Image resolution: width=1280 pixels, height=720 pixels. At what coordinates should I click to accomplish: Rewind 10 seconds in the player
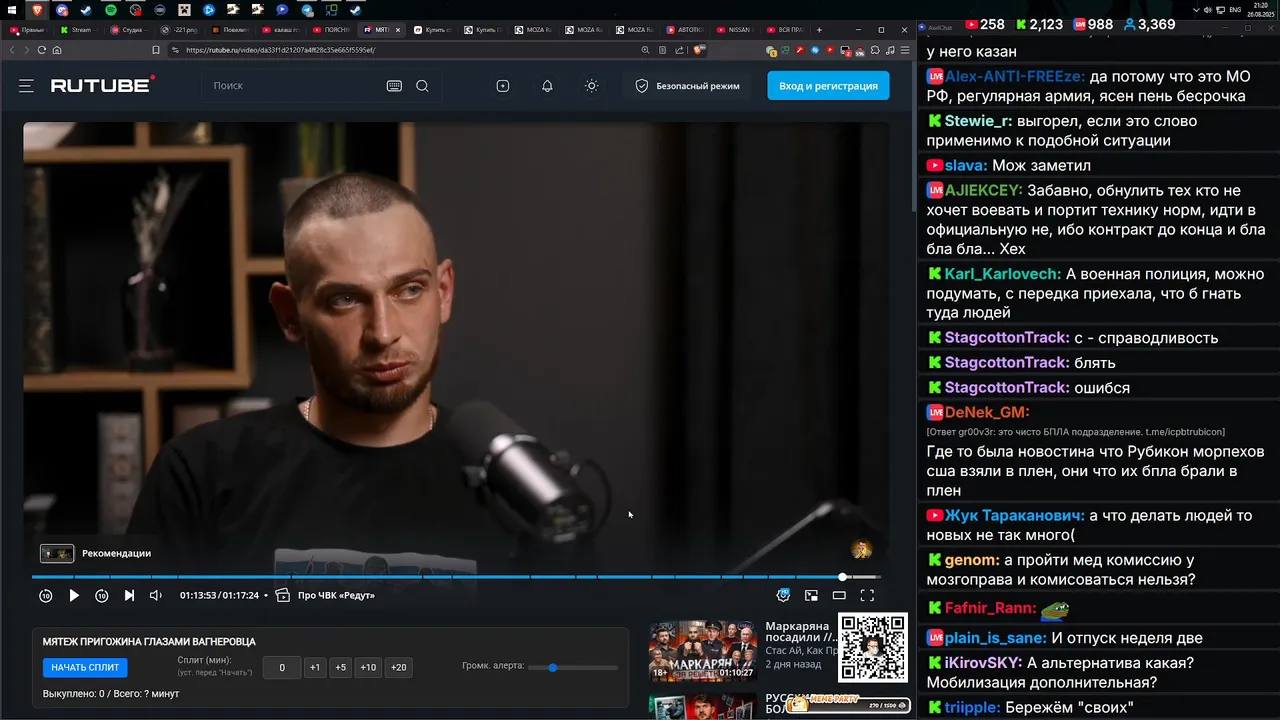pos(46,595)
